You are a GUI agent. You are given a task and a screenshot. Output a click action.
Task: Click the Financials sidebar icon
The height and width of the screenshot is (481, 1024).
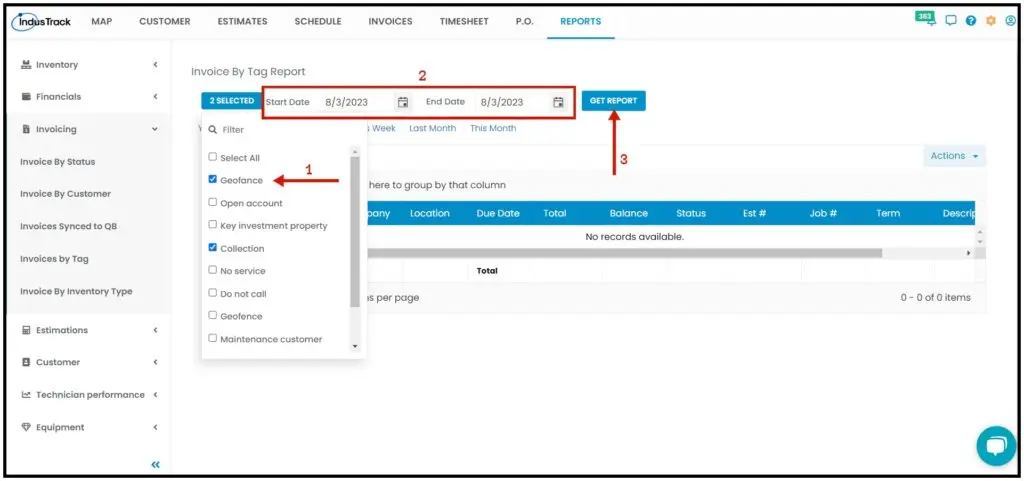coord(26,97)
